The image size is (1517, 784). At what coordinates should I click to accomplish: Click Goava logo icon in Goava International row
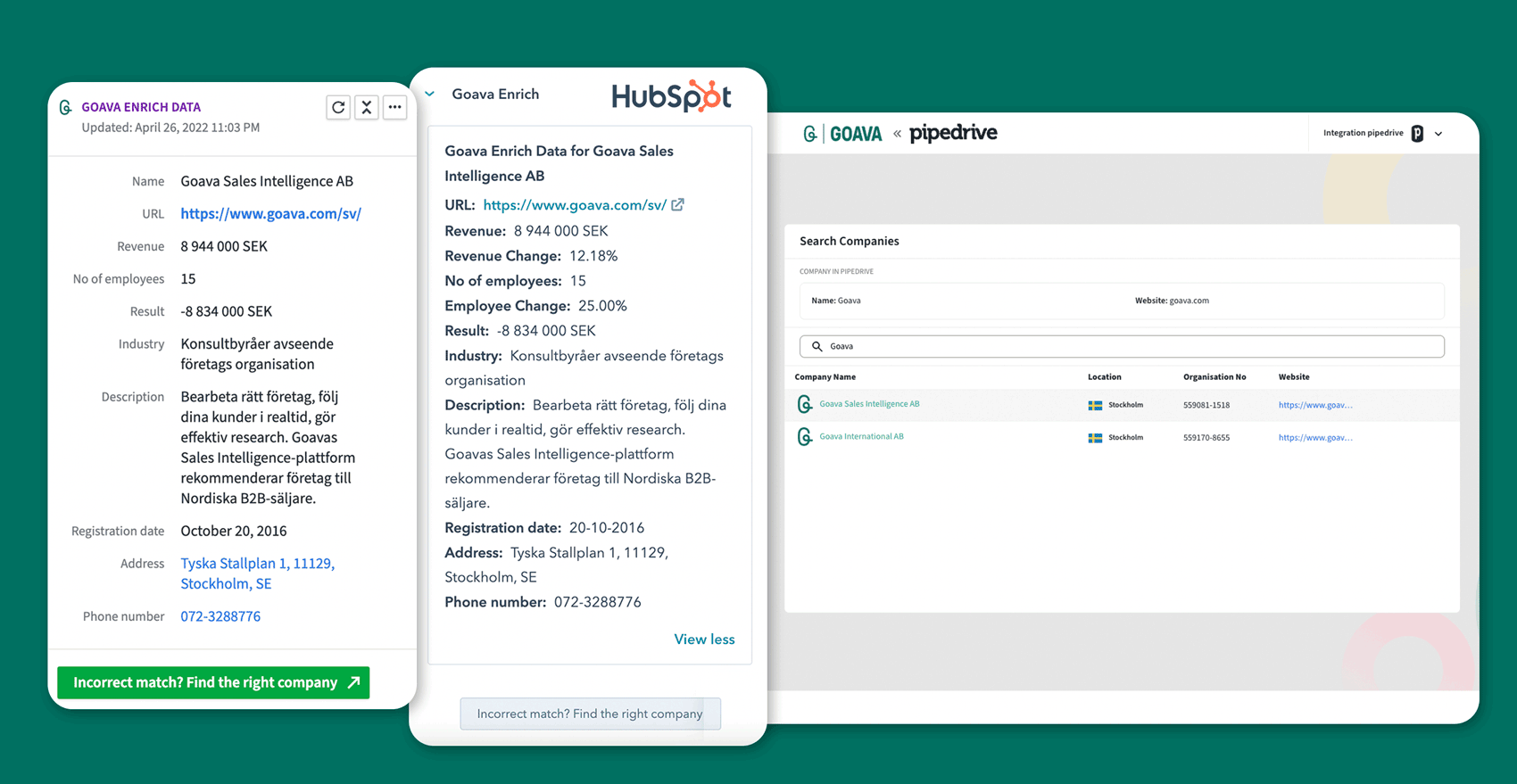804,437
